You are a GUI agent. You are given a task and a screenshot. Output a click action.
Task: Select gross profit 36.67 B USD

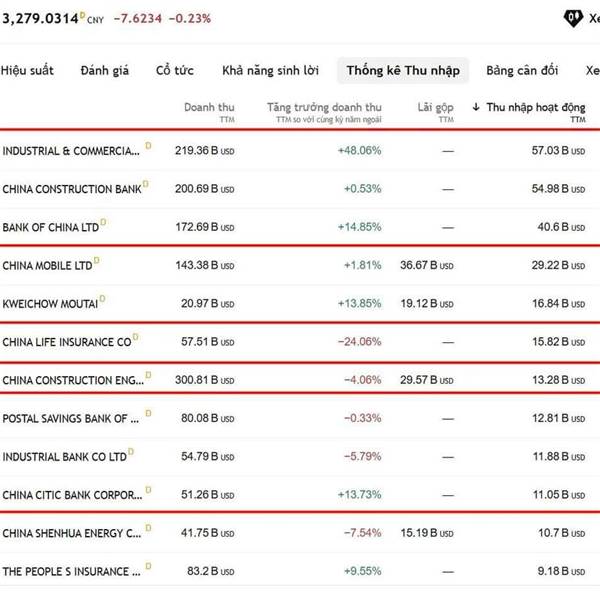(427, 266)
